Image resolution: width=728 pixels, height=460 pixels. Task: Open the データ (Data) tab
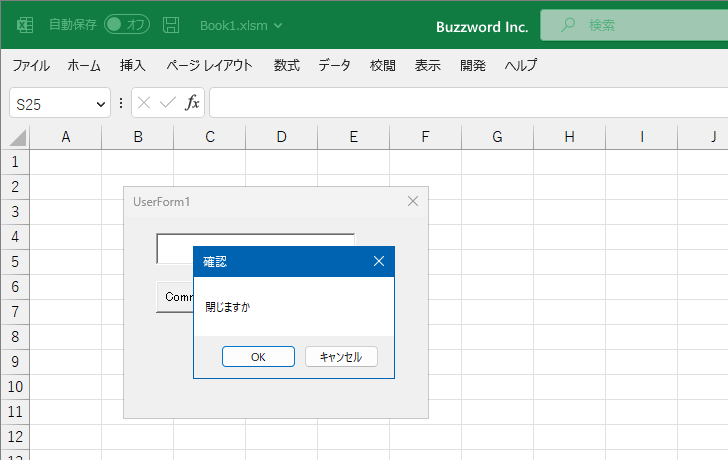tap(334, 65)
